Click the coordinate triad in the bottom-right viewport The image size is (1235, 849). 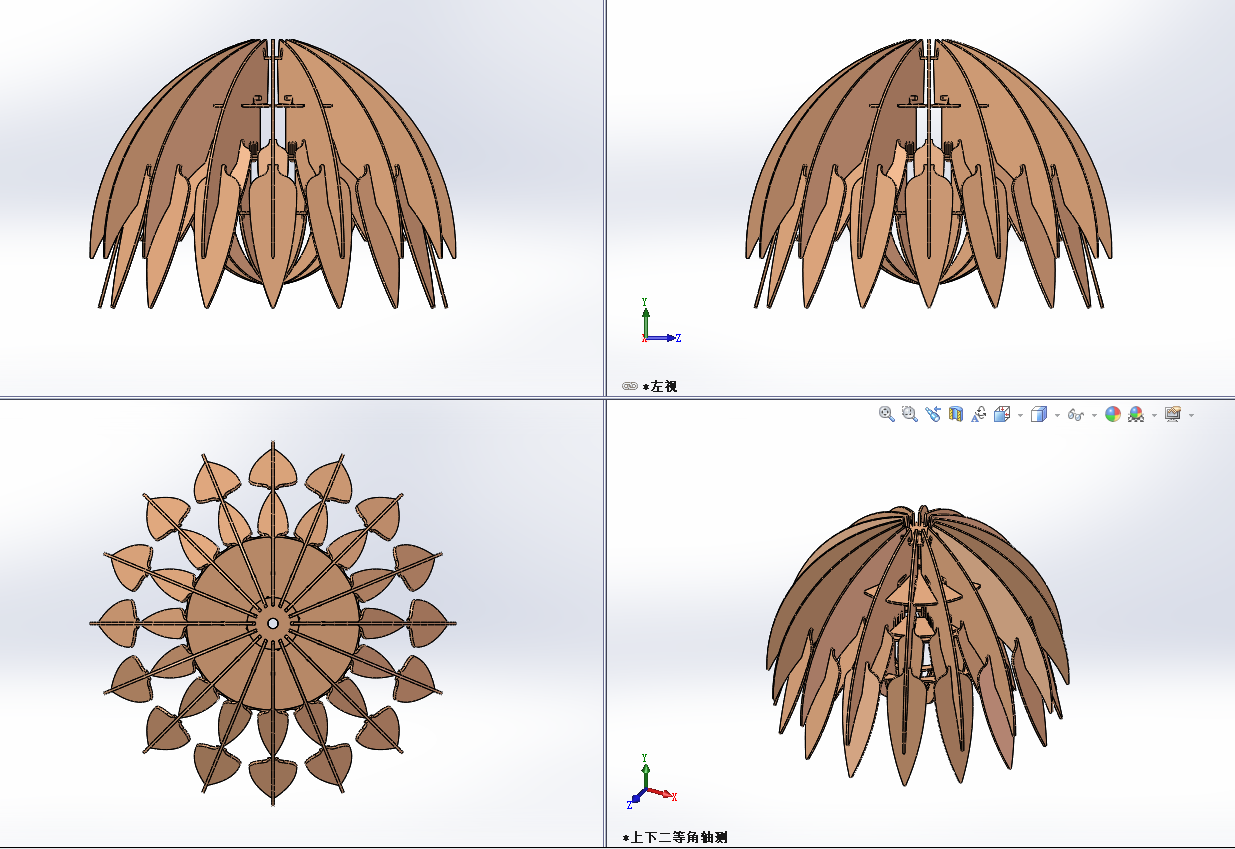click(x=653, y=782)
